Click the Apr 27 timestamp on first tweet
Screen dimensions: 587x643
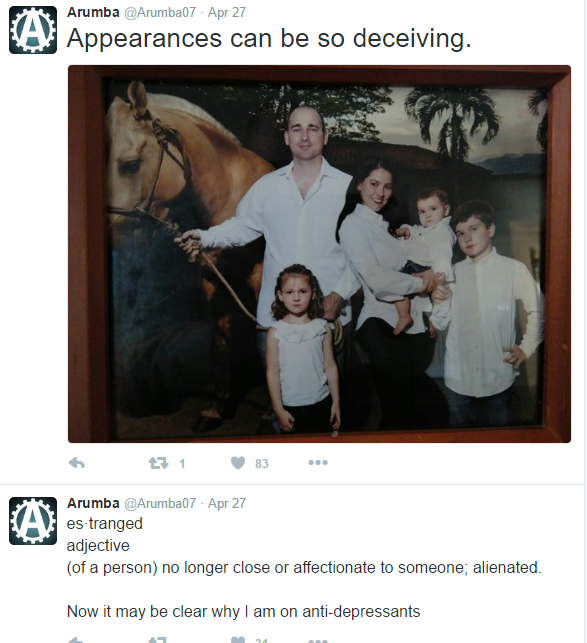point(227,12)
